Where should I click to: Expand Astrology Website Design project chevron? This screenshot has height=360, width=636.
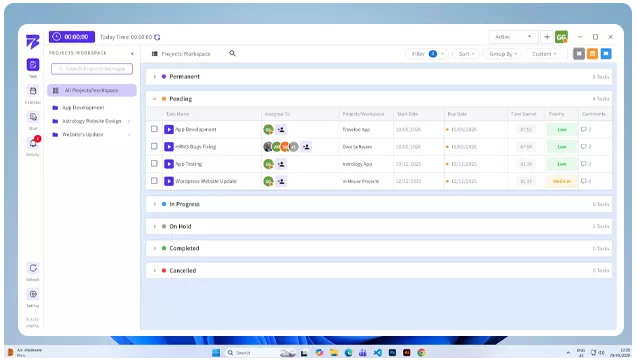click(129, 121)
